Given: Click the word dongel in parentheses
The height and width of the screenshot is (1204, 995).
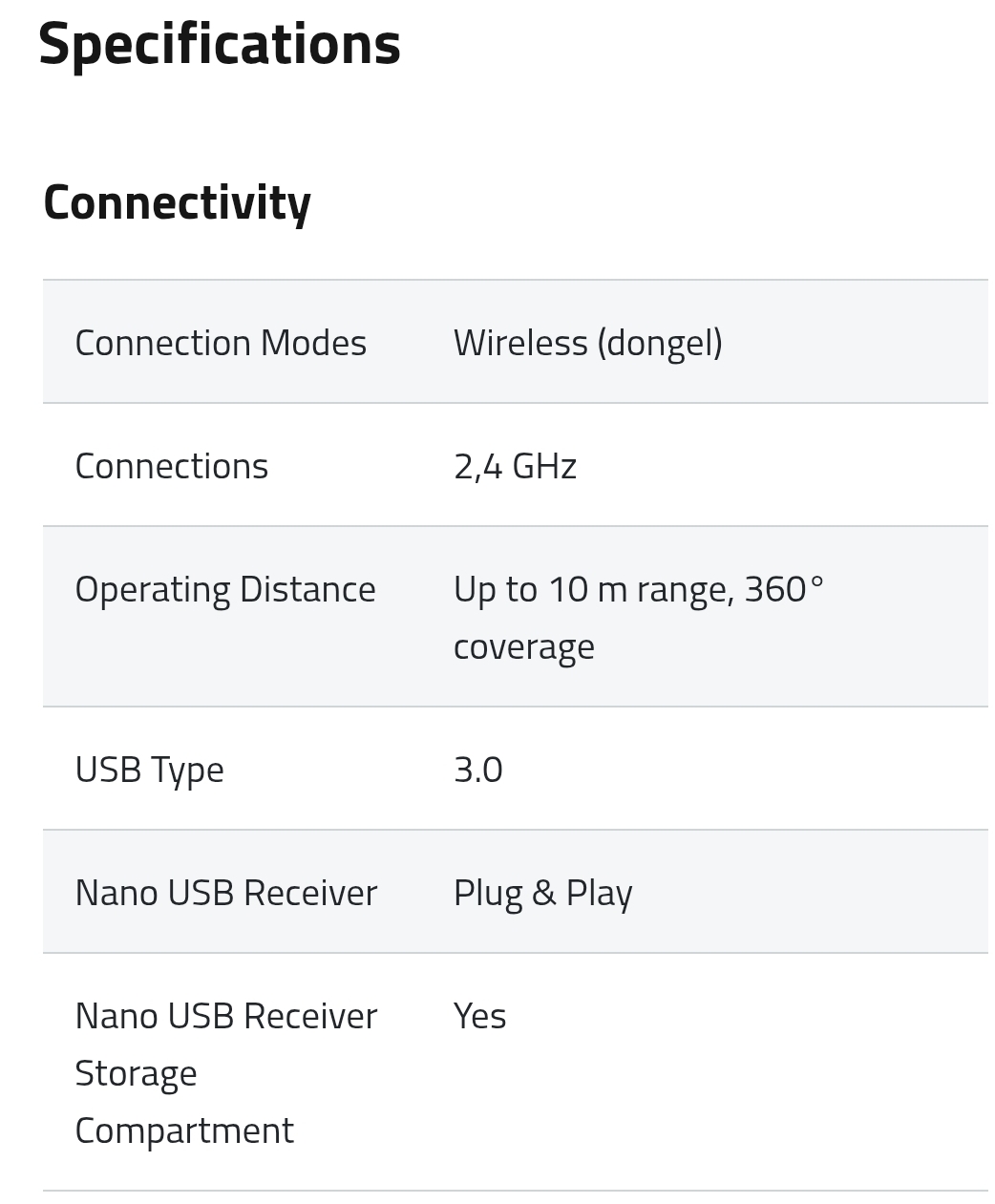Looking at the screenshot, I should [659, 343].
